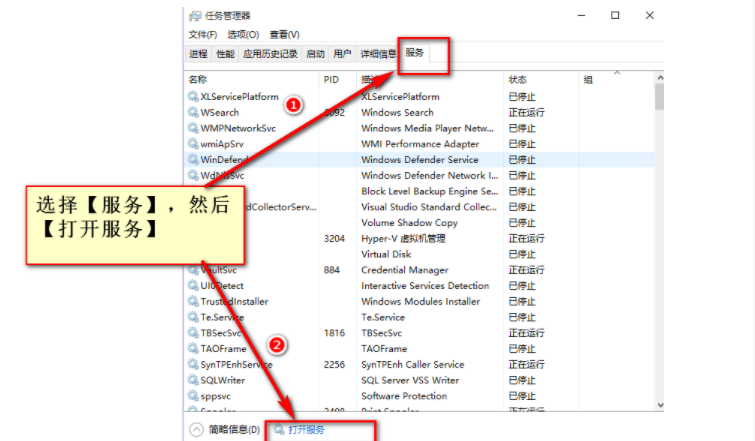Click the Interactive Services Detection description
The height and width of the screenshot is (441, 755).
425,285
